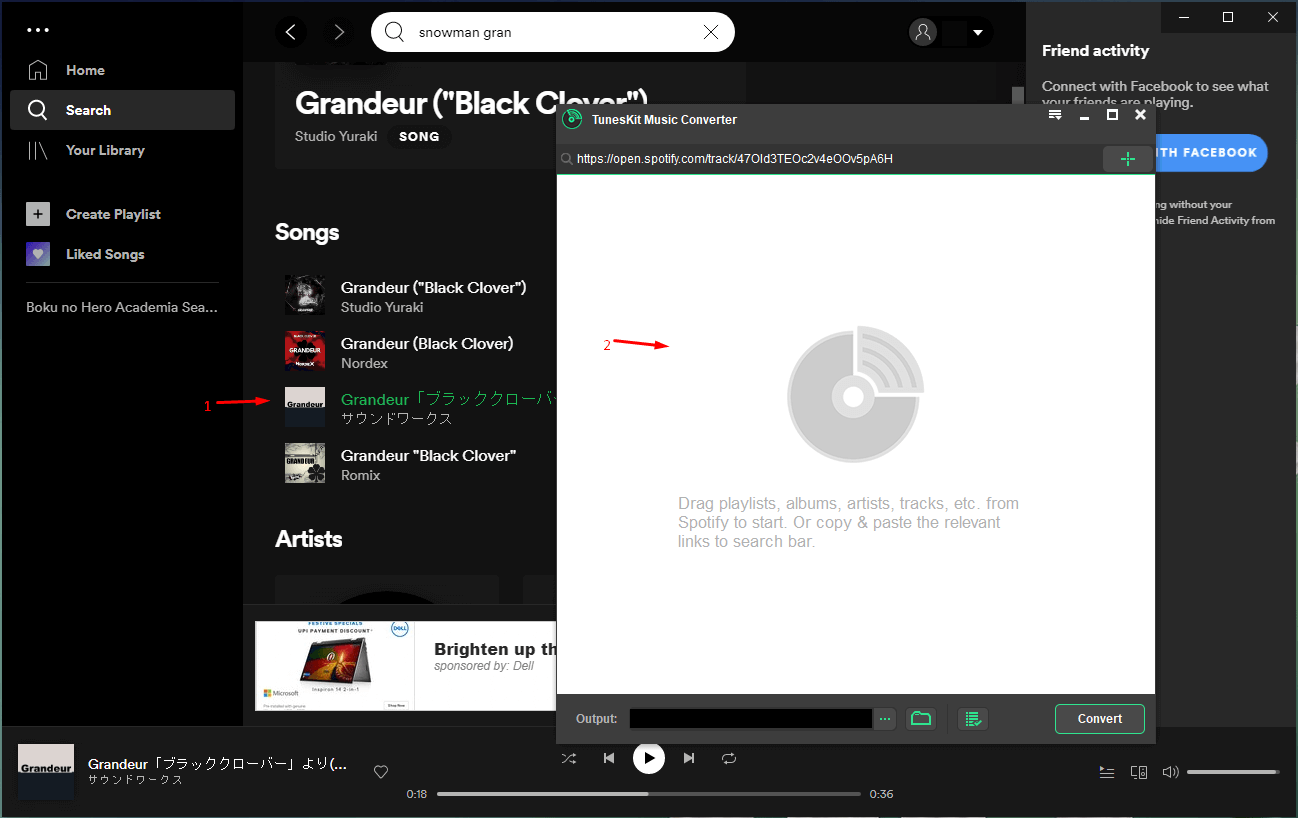This screenshot has height=818, width=1298.
Task: Click the Create Playlist plus icon
Action: click(x=38, y=214)
